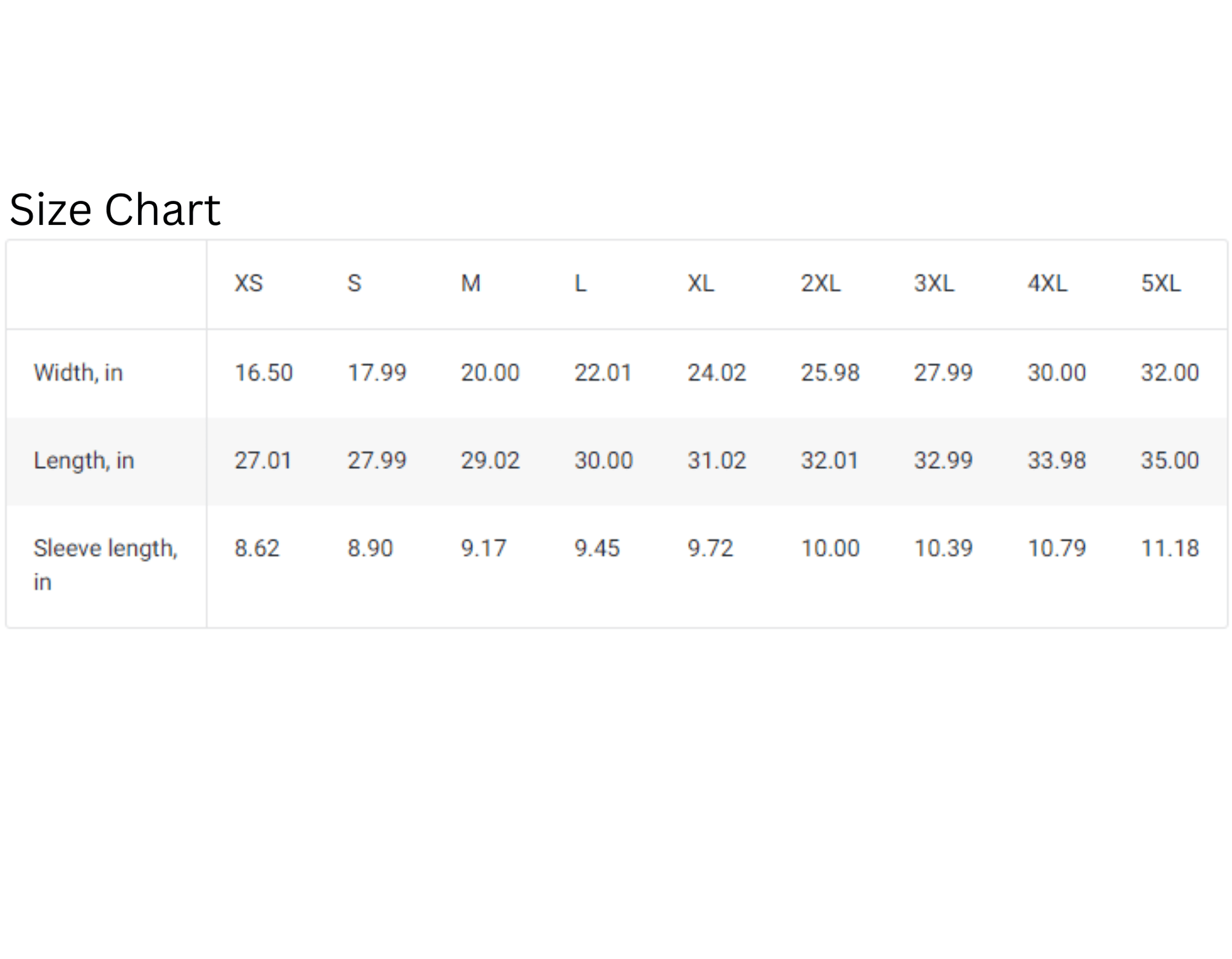Click the 5XL sleeve length 11.18
This screenshot has height=959, width=1232.
1170,549
